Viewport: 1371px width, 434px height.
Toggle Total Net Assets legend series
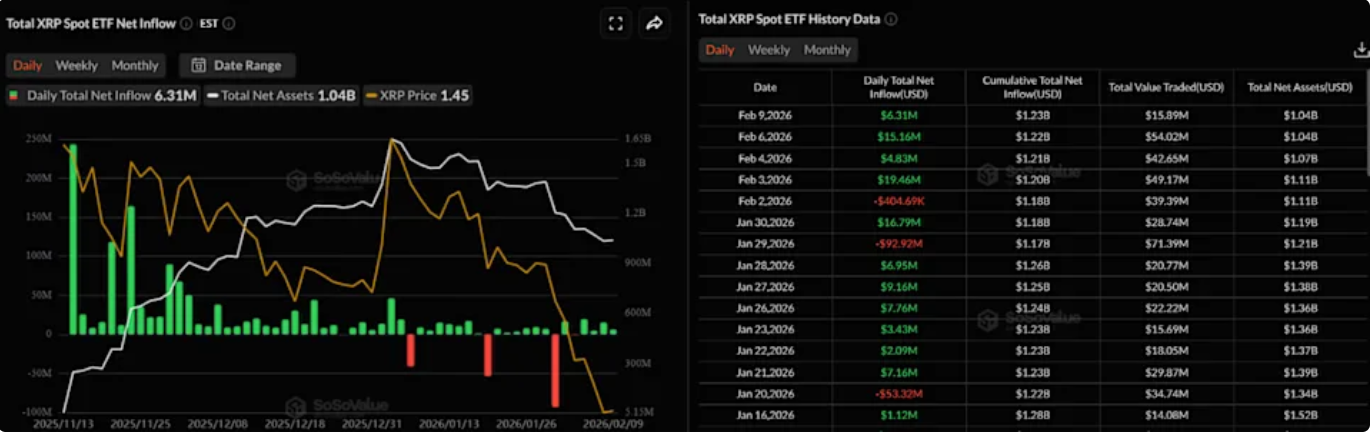click(281, 96)
